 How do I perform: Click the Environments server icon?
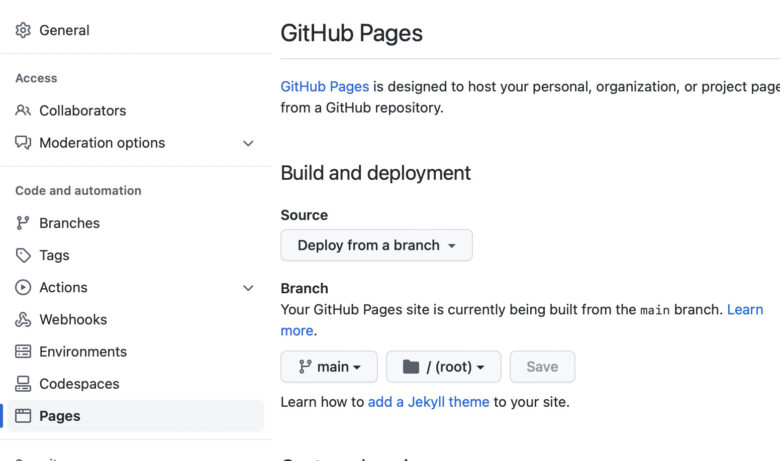pyautogui.click(x=23, y=352)
